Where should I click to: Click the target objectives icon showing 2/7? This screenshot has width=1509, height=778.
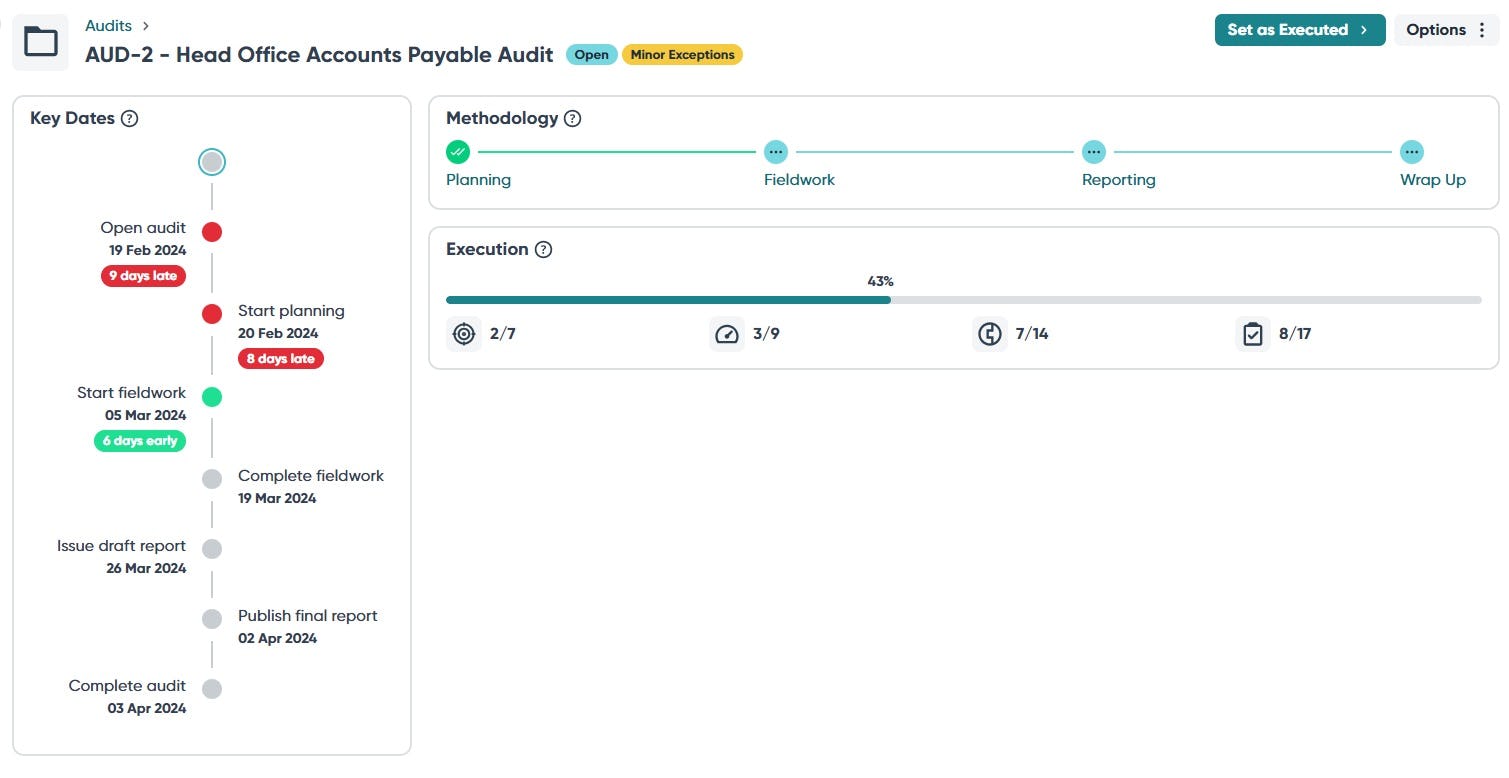tap(464, 334)
